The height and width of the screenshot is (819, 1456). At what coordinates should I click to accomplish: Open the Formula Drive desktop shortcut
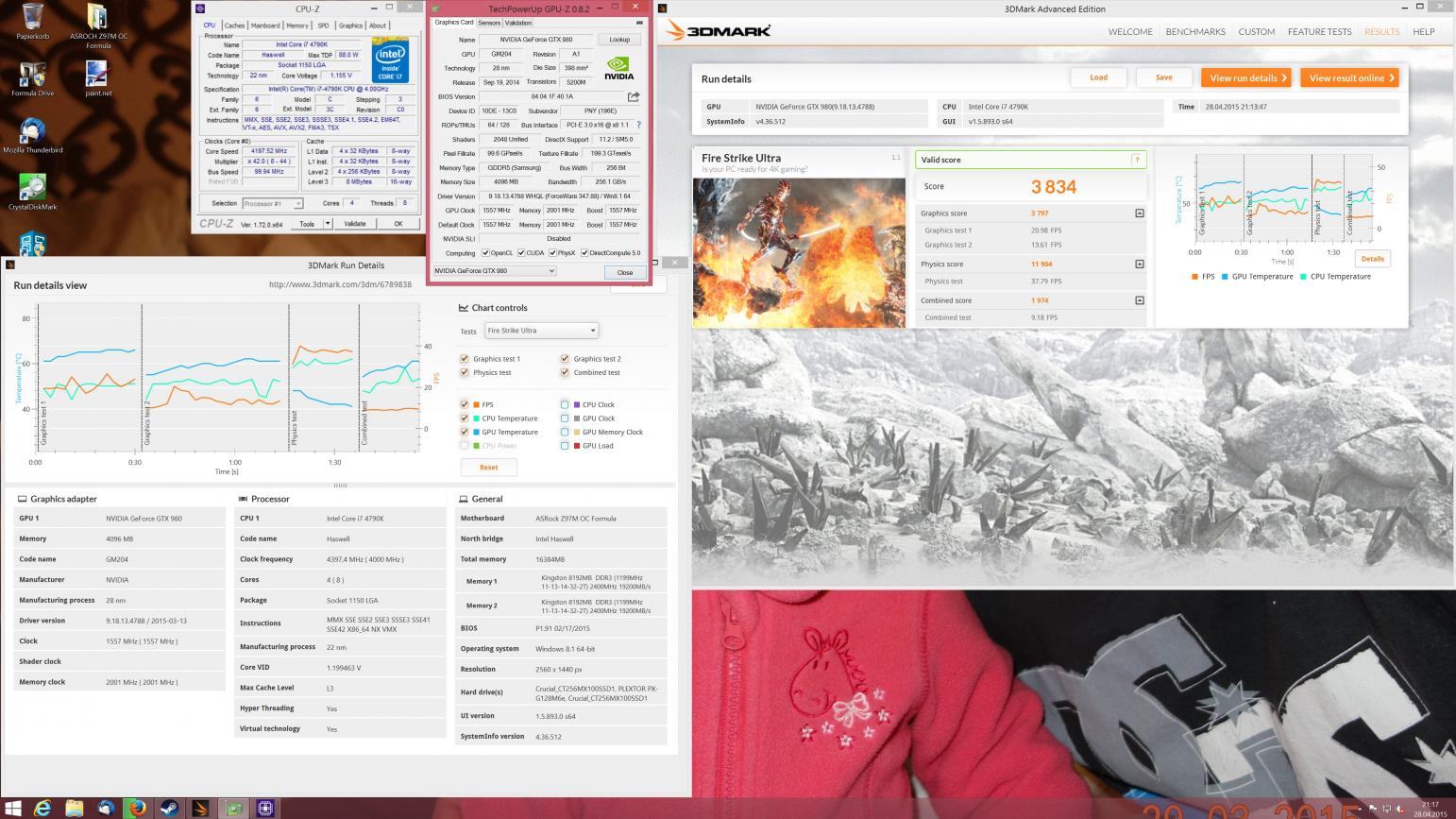pyautogui.click(x=32, y=79)
